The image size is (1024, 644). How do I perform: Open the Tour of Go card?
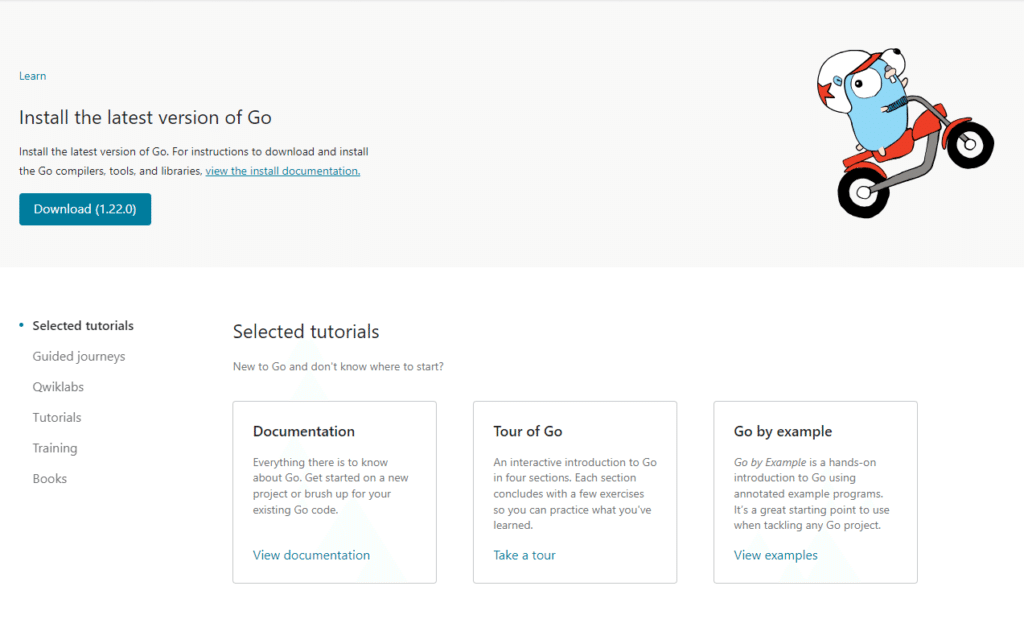(x=575, y=491)
